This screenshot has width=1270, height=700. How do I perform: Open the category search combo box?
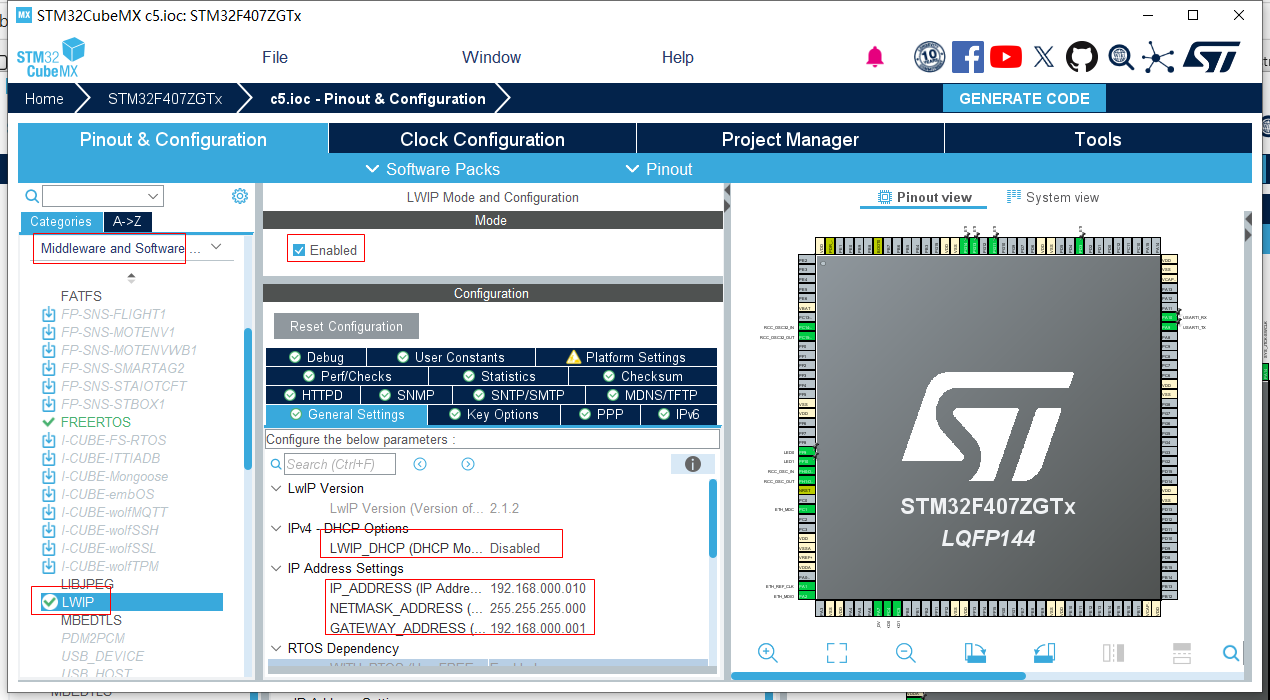pyautogui.click(x=102, y=196)
